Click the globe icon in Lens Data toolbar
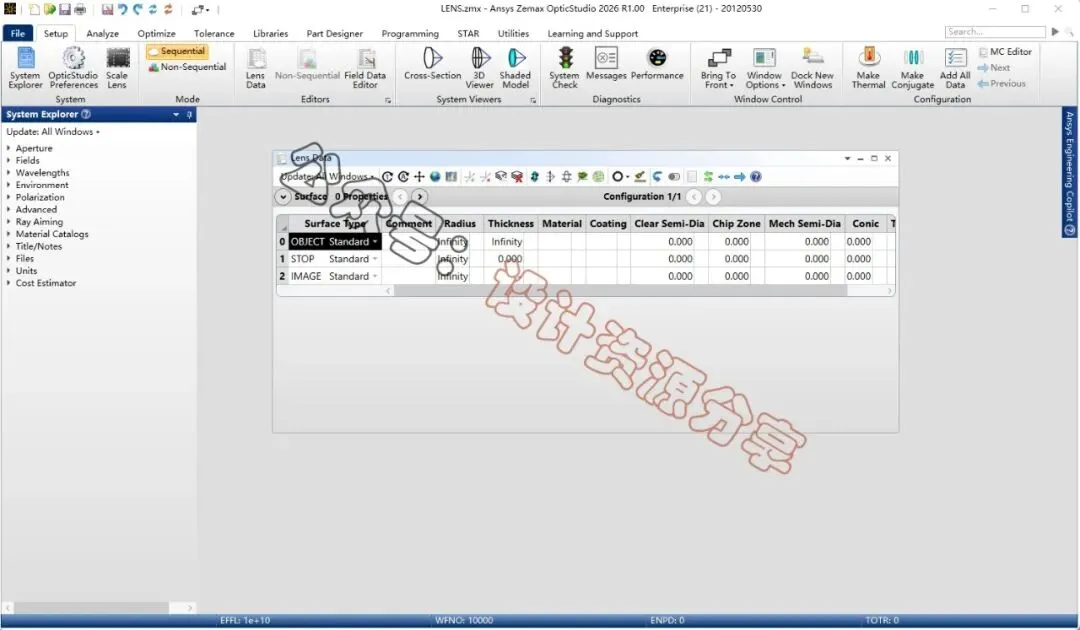 [435, 177]
